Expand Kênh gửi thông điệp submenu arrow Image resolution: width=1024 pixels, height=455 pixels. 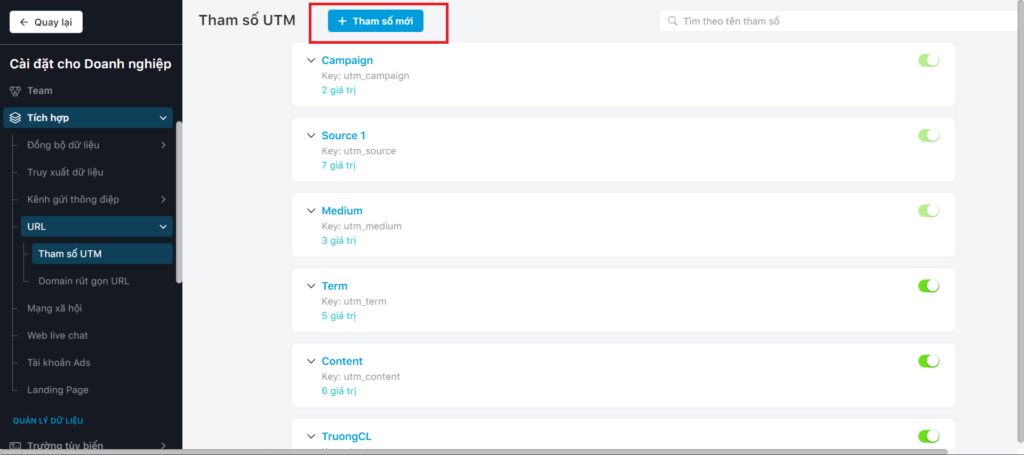point(163,200)
